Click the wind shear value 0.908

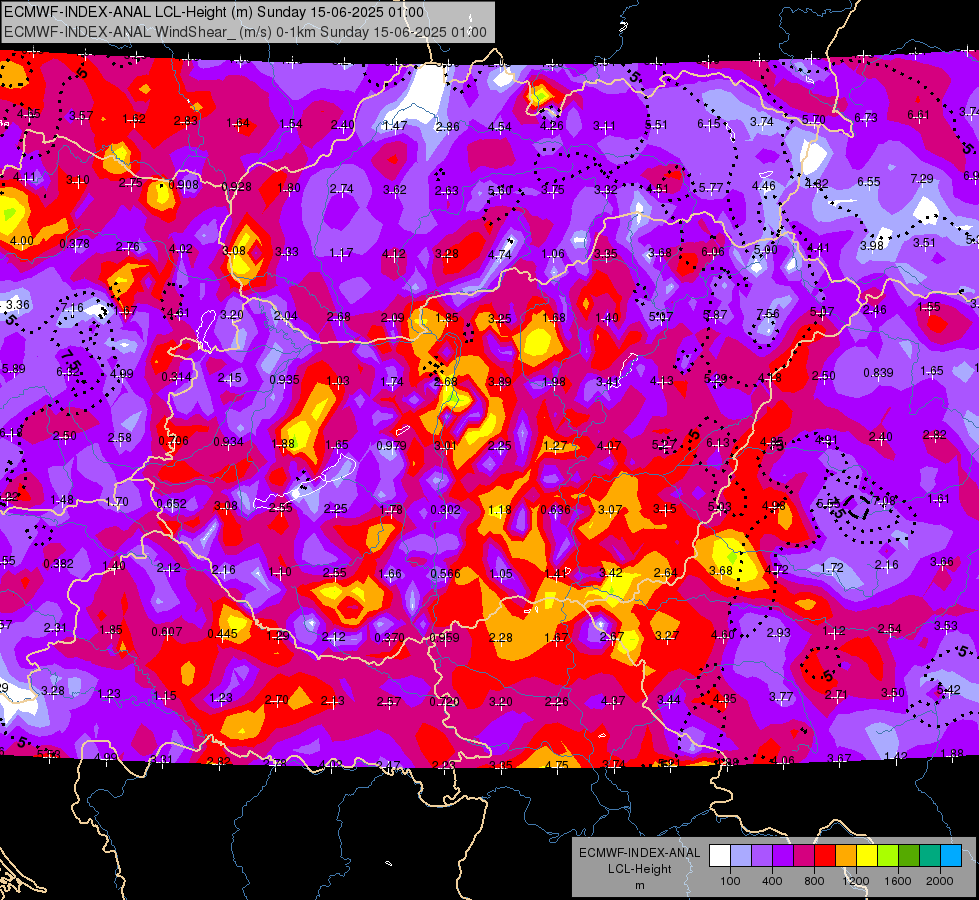click(184, 184)
